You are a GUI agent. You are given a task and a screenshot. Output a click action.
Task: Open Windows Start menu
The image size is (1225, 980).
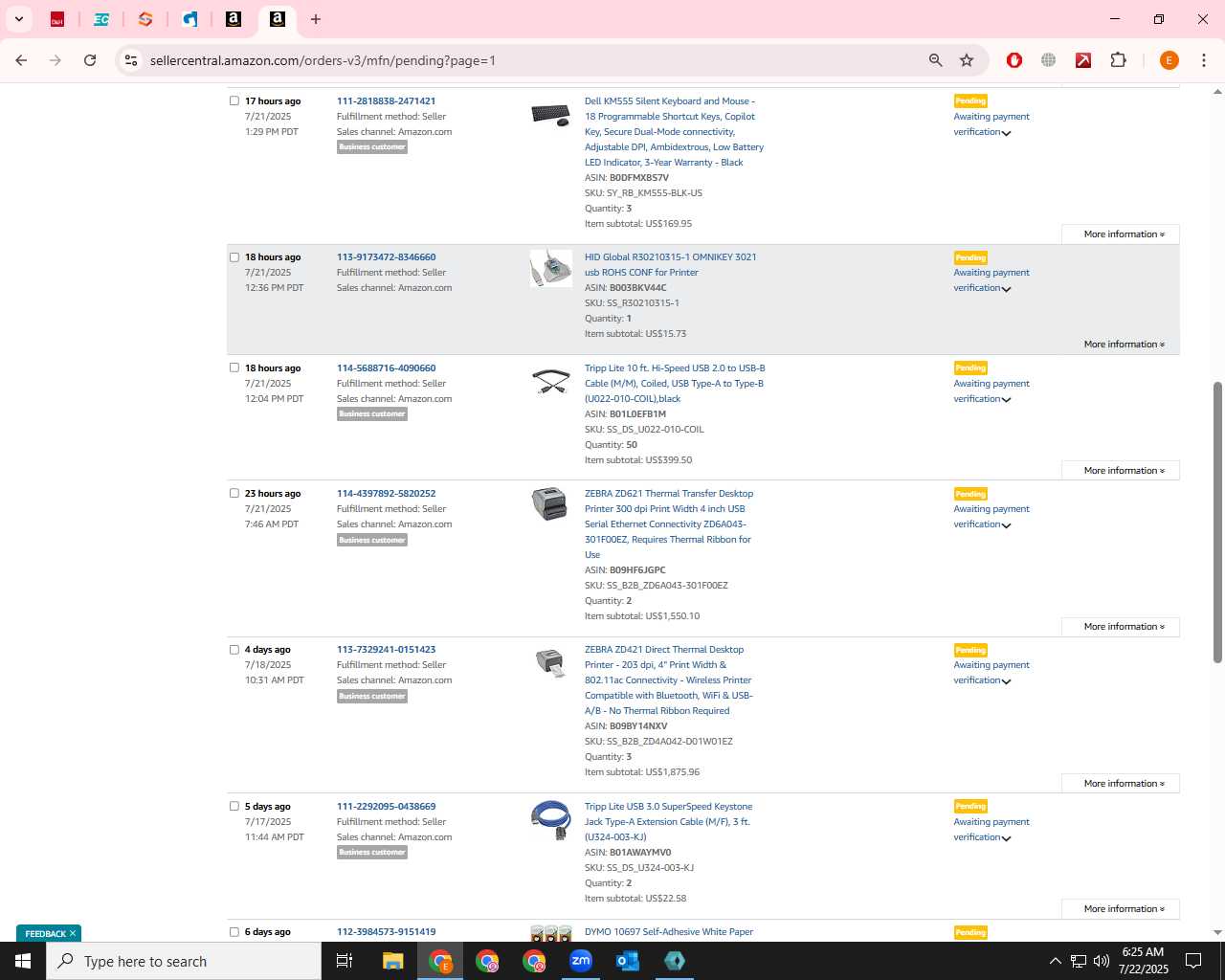23,961
